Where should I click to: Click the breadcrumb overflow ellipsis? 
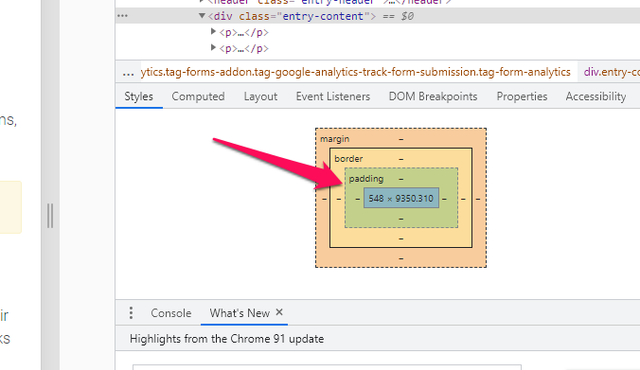(128, 73)
